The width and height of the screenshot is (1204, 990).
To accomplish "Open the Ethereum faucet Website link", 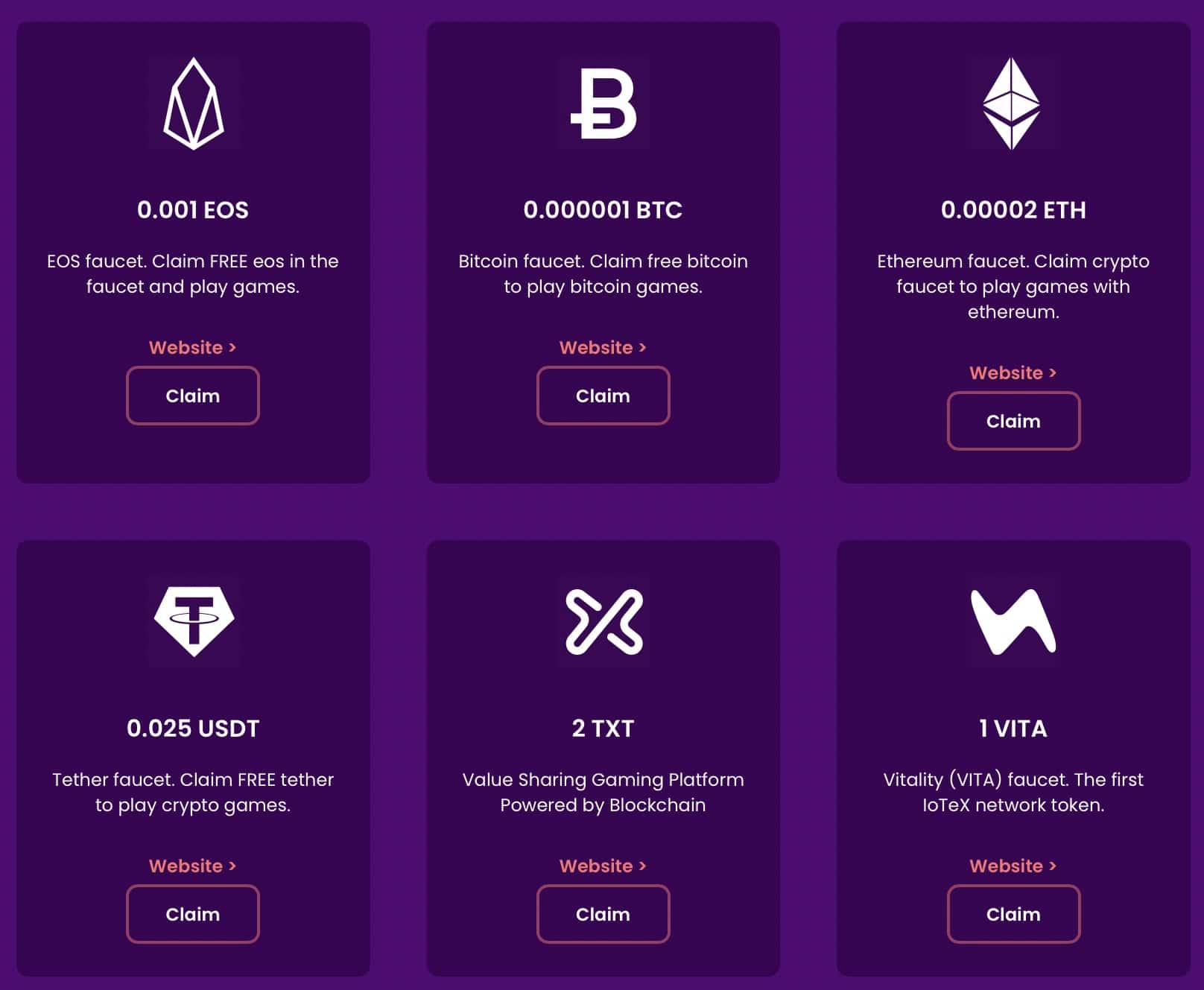I will click(x=1013, y=372).
